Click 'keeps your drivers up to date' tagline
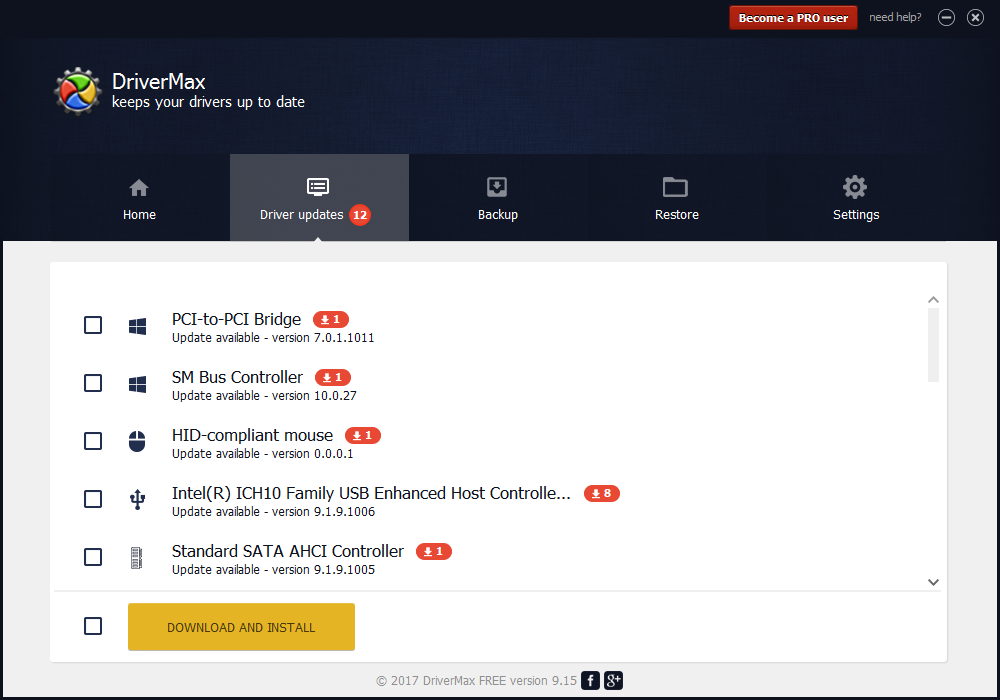The height and width of the screenshot is (700, 1000). [x=209, y=102]
